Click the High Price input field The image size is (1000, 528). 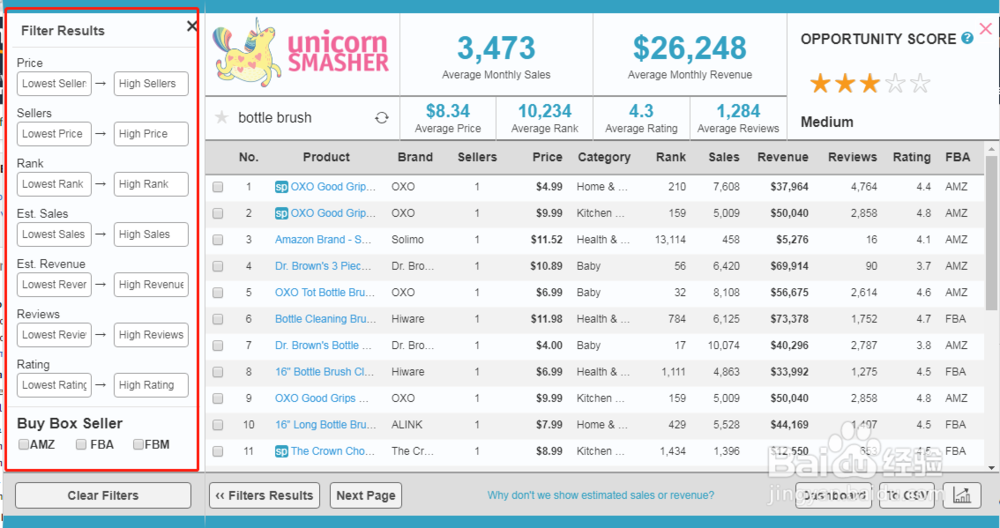(151, 134)
